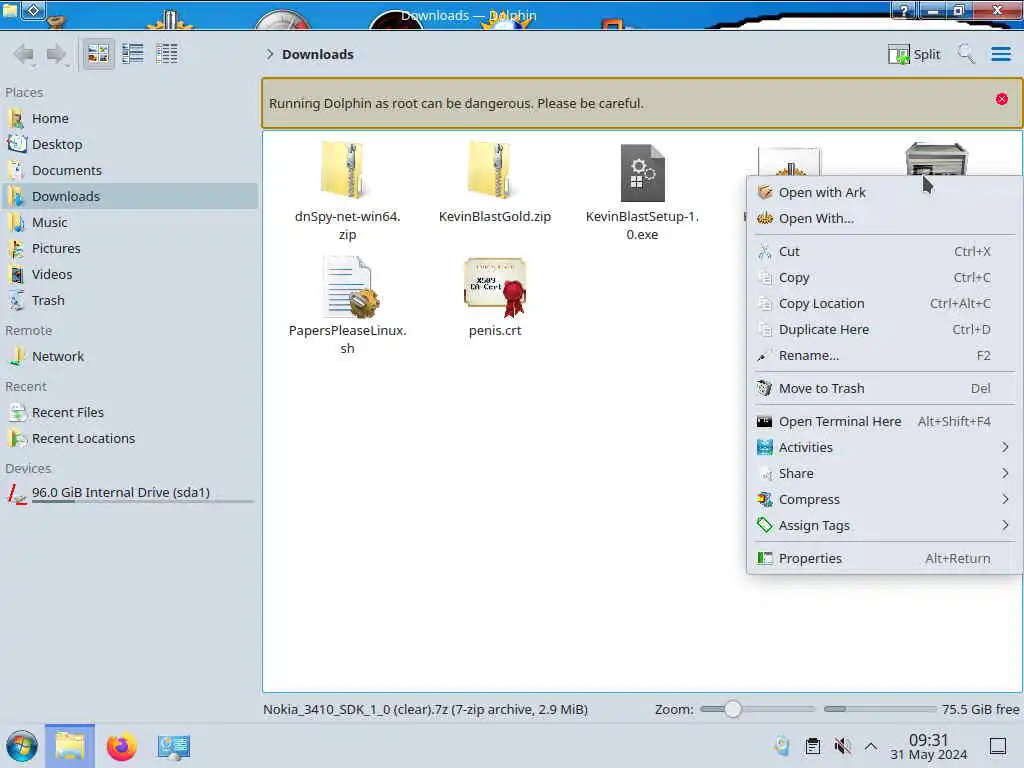Adjust the Zoom slider handle
Screen dimensions: 1024x768
[x=733, y=709]
